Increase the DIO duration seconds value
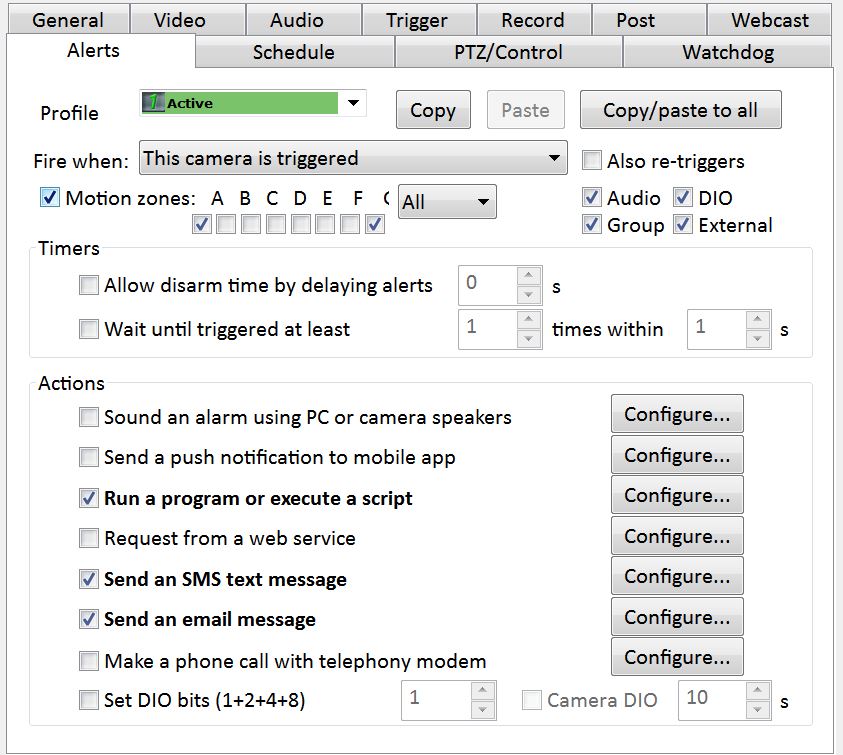Screen dimensions: 843x755 tap(758, 690)
